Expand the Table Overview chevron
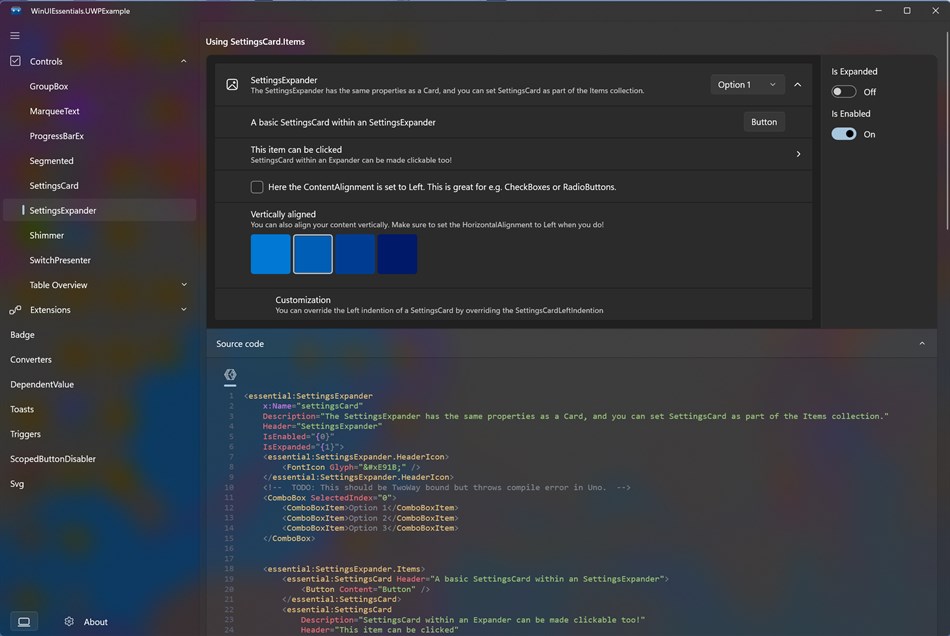 (184, 285)
